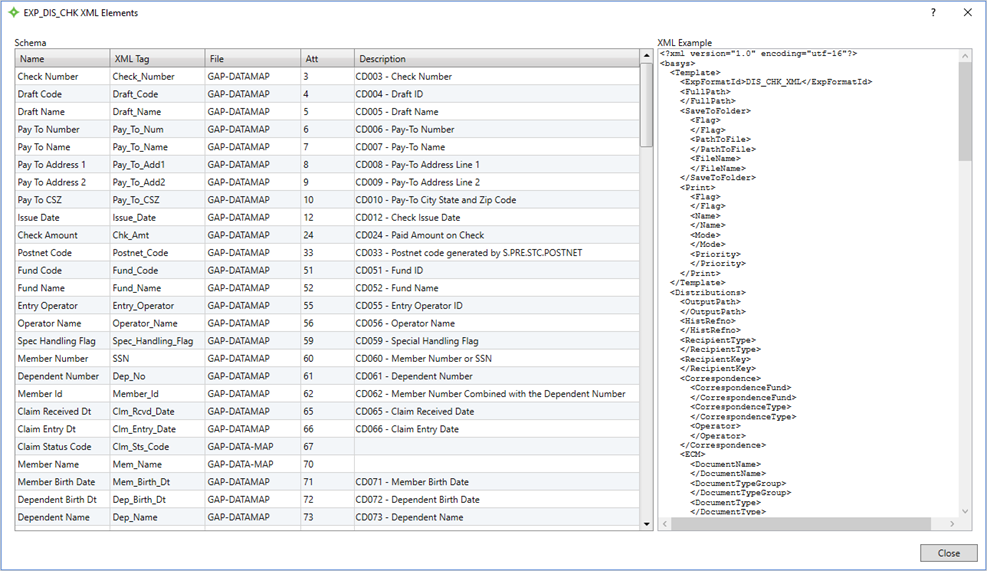Click the Schema table scroll down arrow

pyautogui.click(x=646, y=523)
